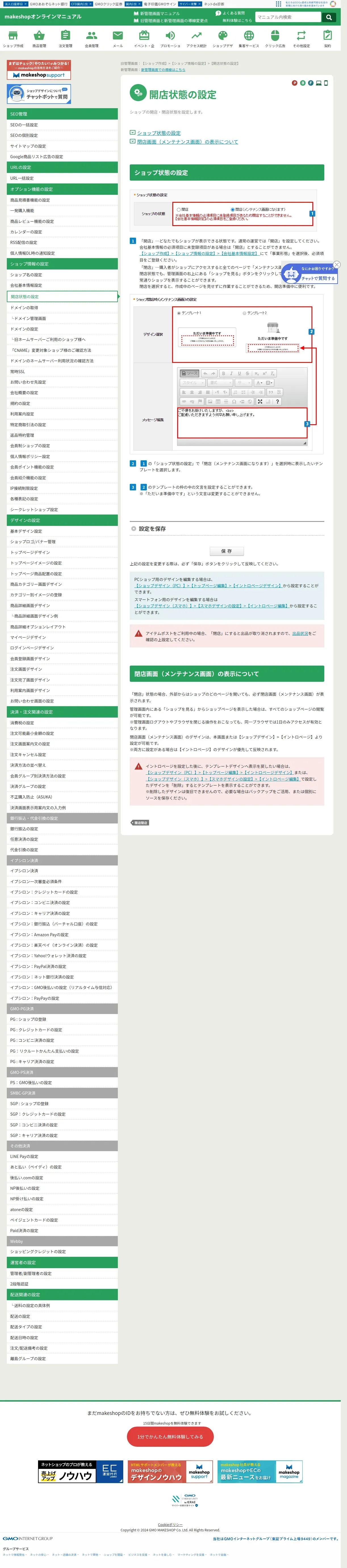The image size is (347, 1568).
Task: Select 基本デザイン設定 in sidebar
Action: tap(62, 531)
